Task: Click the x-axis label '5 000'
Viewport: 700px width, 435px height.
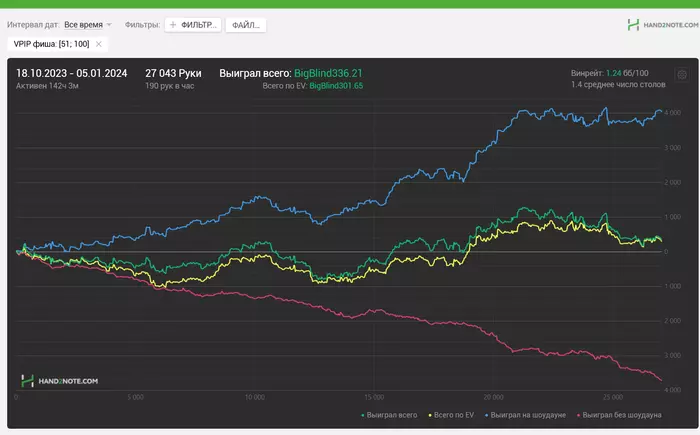Action: click(x=135, y=397)
